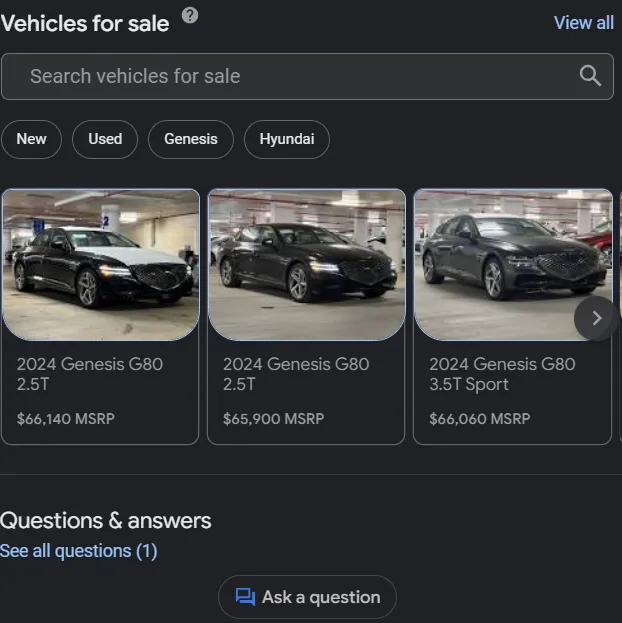This screenshot has height=623, width=622.
Task: Click the $66,060 MSRP price
Action: tap(480, 419)
